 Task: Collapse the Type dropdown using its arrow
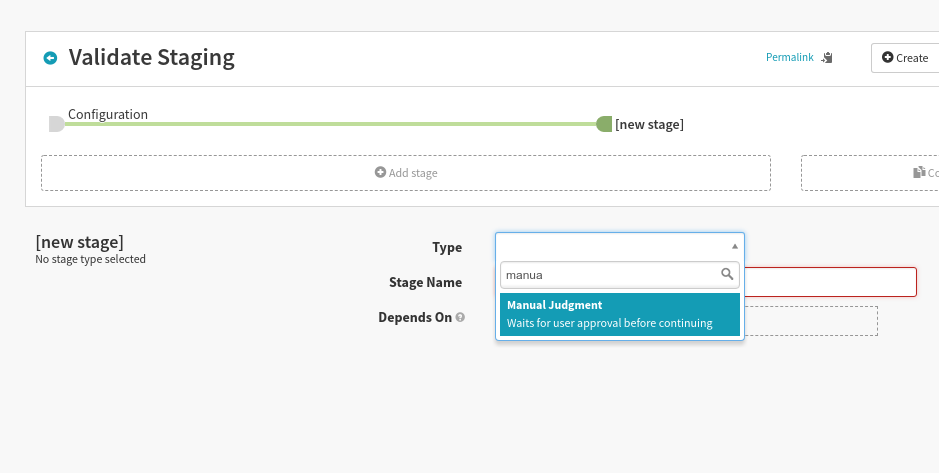(x=734, y=246)
